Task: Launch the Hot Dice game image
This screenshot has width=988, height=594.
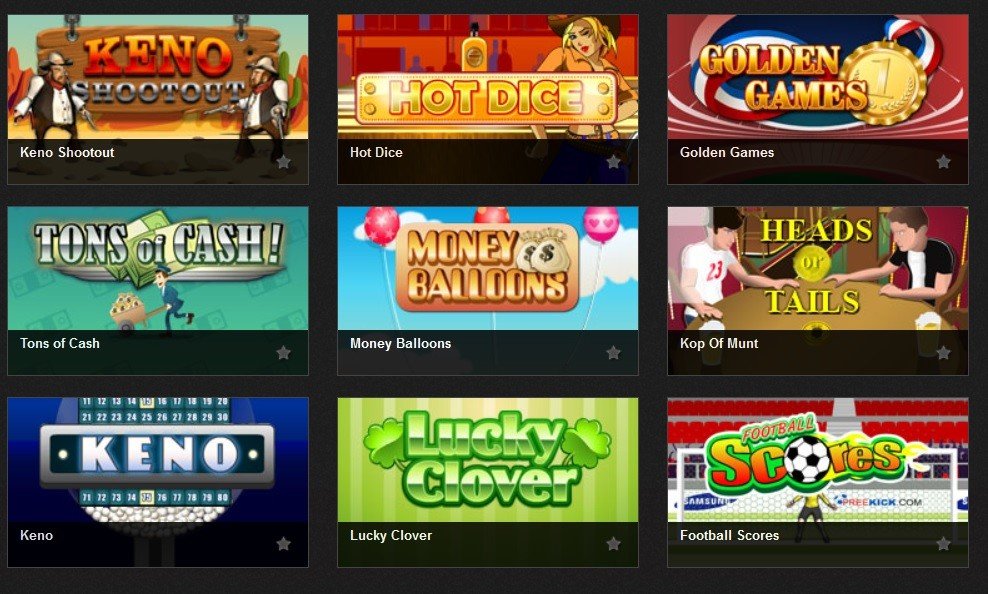Action: tap(488, 77)
